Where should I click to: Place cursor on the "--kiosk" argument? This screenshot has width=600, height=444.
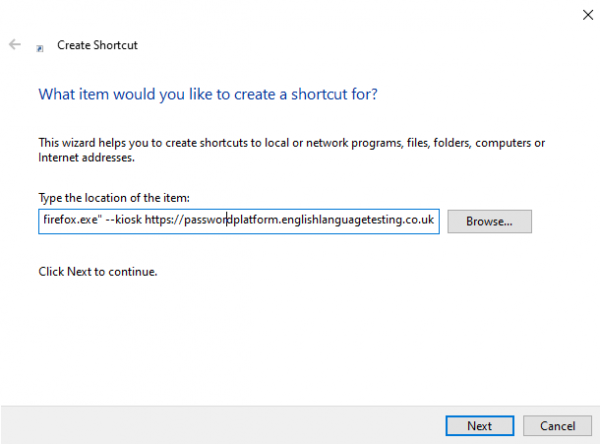pos(123,220)
